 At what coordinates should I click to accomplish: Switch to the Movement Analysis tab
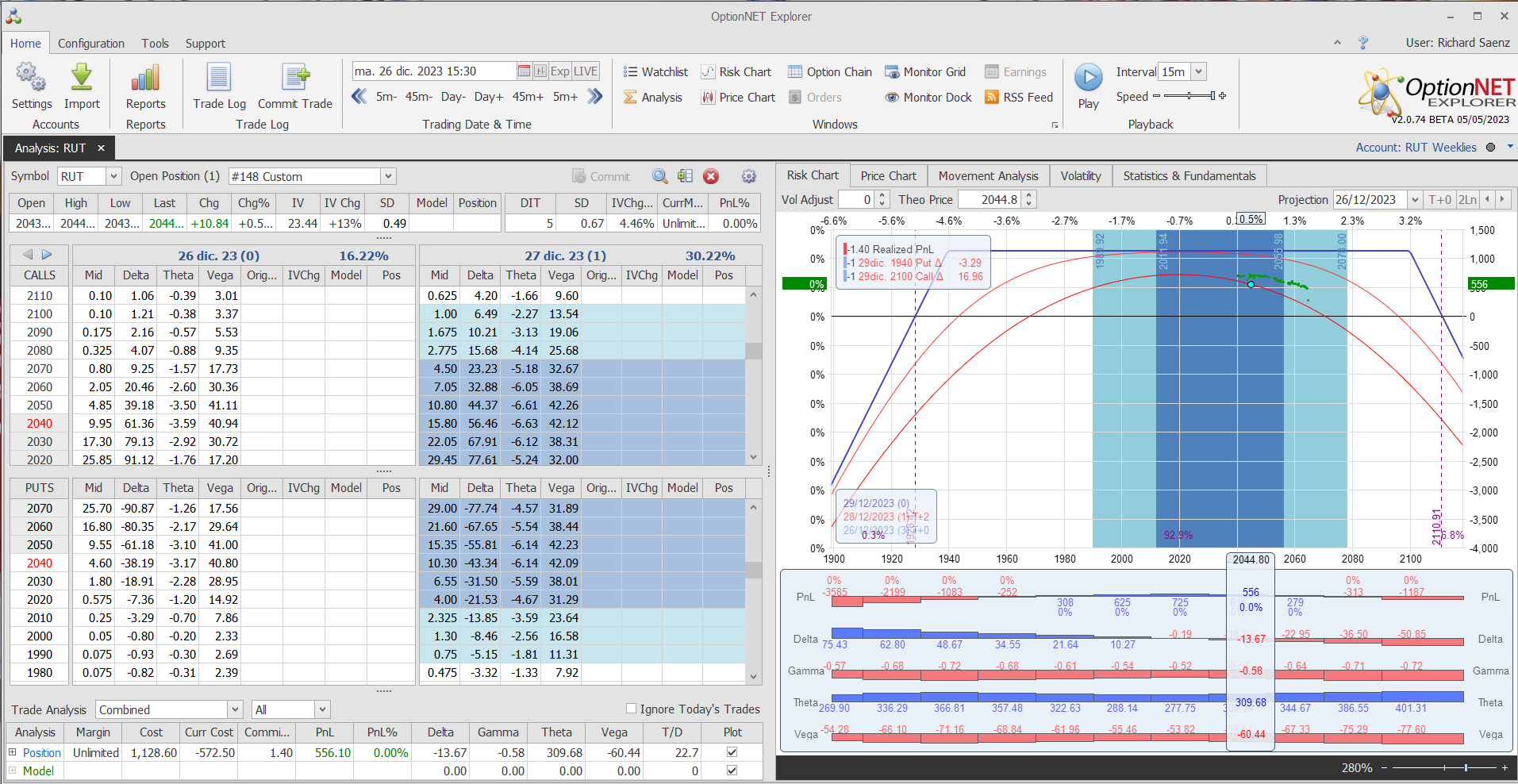988,176
